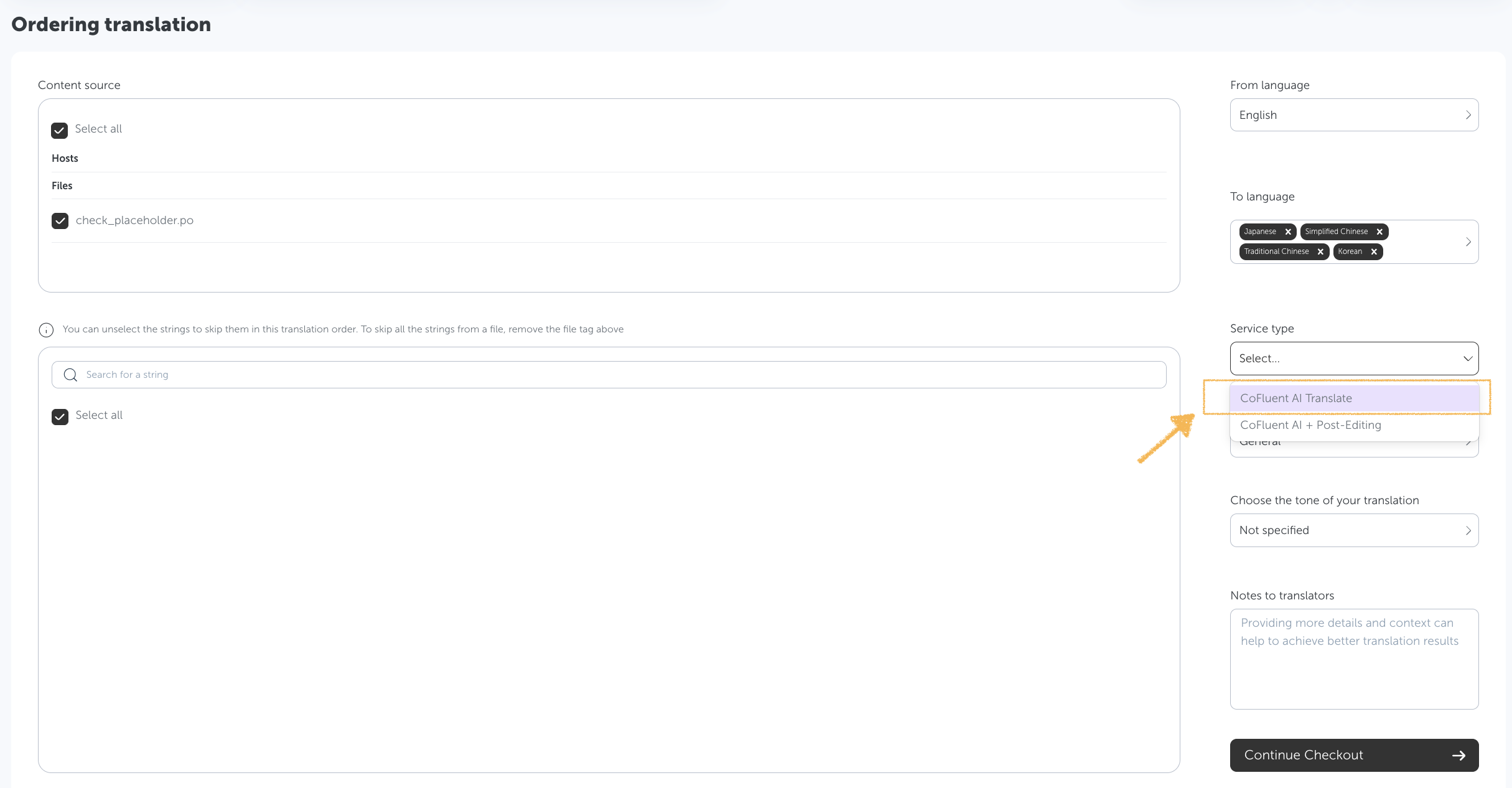Screen dimensions: 1512x788
Task: Expand the To language chevron
Action: pyautogui.click(x=1468, y=242)
